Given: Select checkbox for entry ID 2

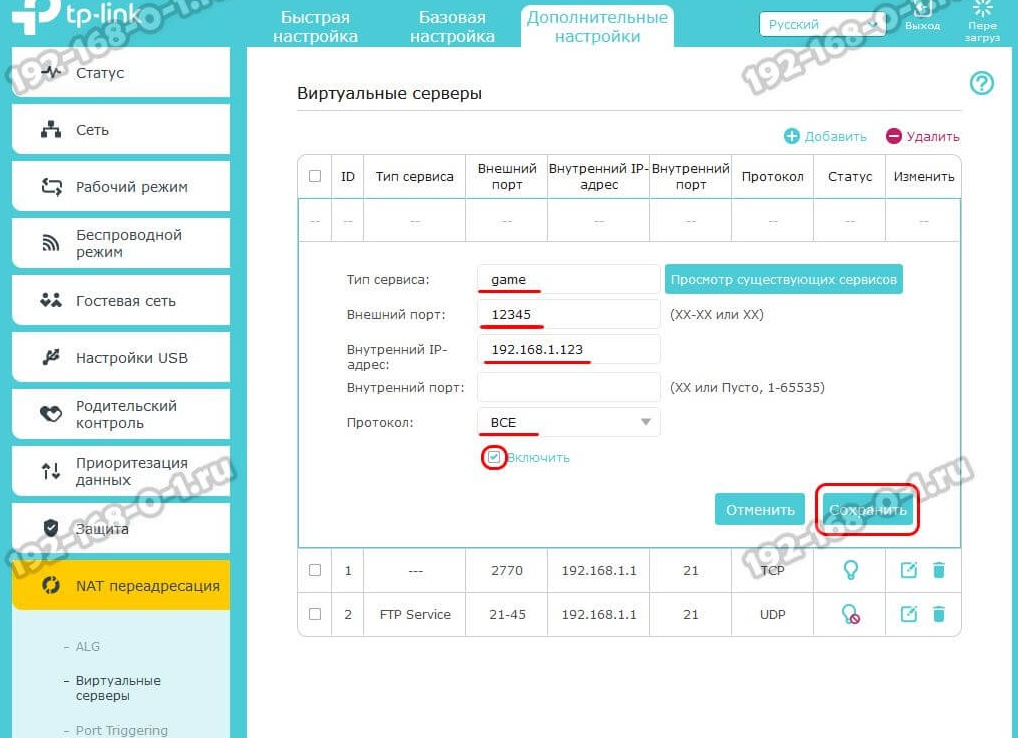Looking at the screenshot, I should tap(315, 614).
